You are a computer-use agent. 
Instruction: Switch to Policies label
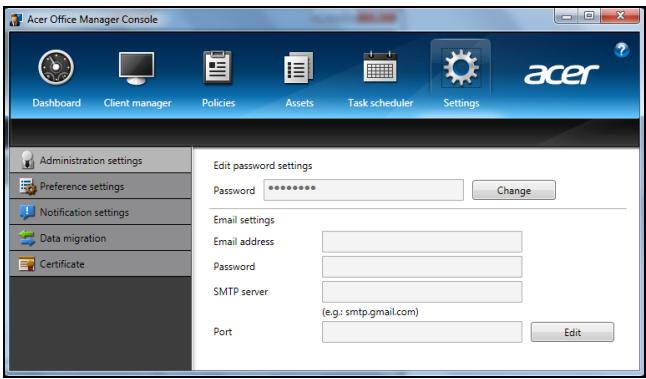point(218,103)
